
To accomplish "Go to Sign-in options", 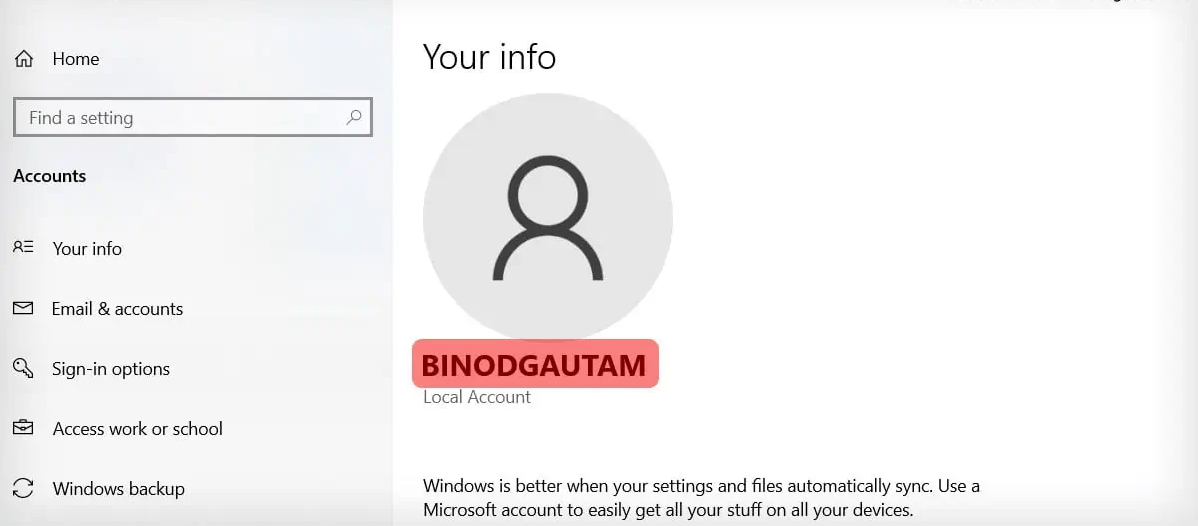I will [111, 369].
